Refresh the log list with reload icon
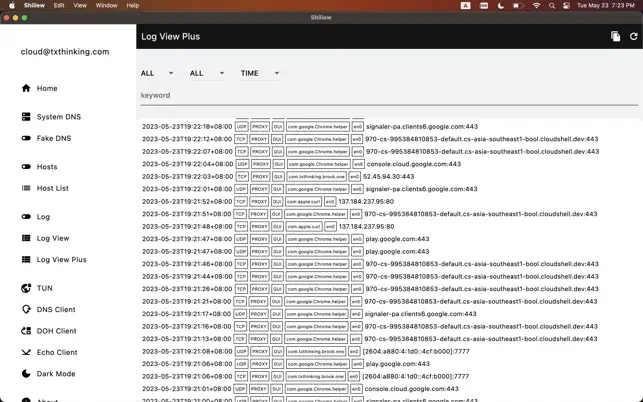 pos(634,36)
